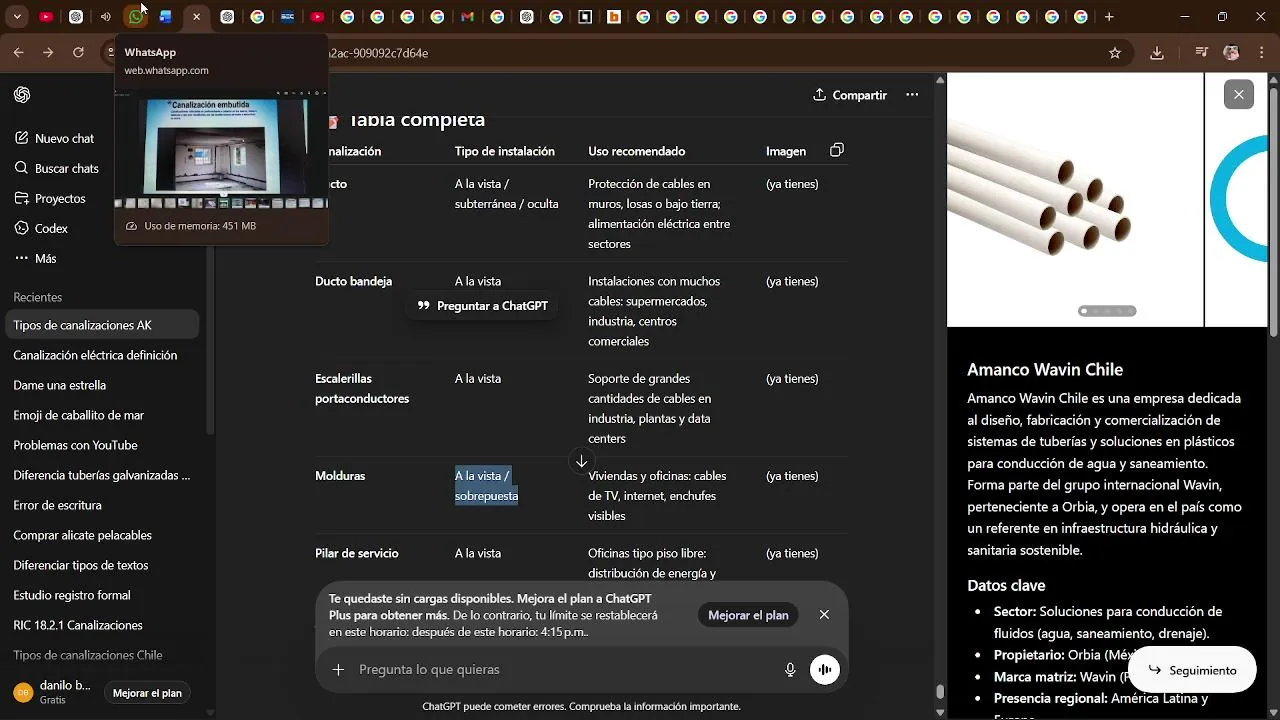Click the microphone dictation icon
1280x720 pixels.
pyautogui.click(x=790, y=670)
